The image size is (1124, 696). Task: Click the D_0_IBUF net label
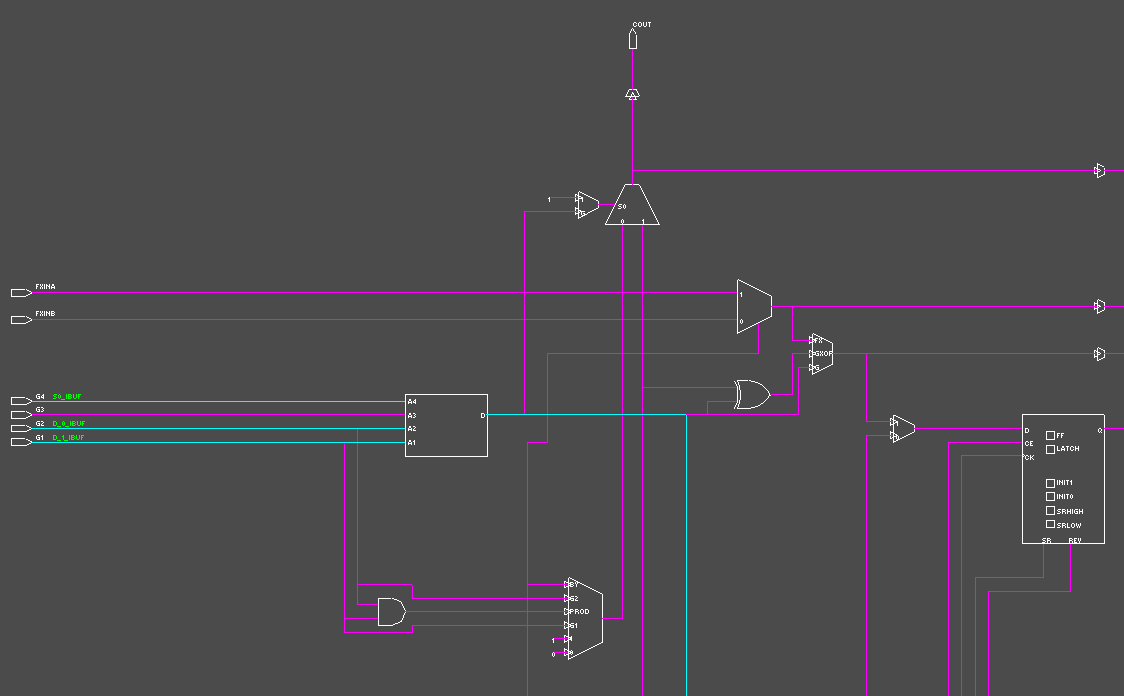(x=69, y=424)
